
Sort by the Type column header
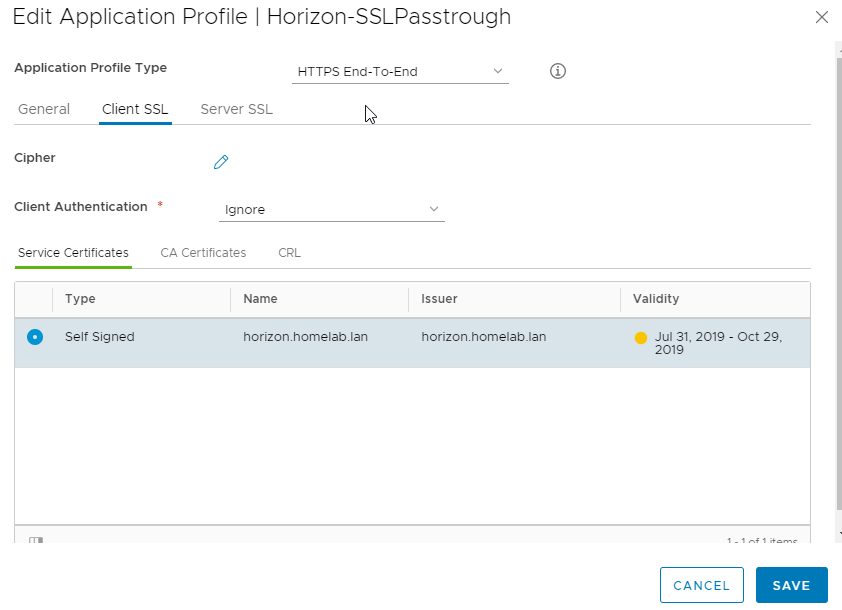[x=80, y=299]
